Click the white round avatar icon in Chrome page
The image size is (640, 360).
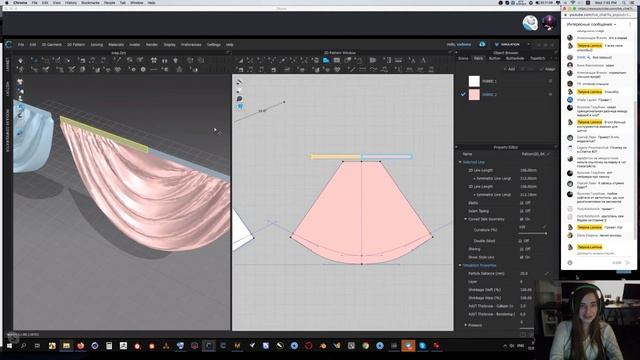coord(530,23)
